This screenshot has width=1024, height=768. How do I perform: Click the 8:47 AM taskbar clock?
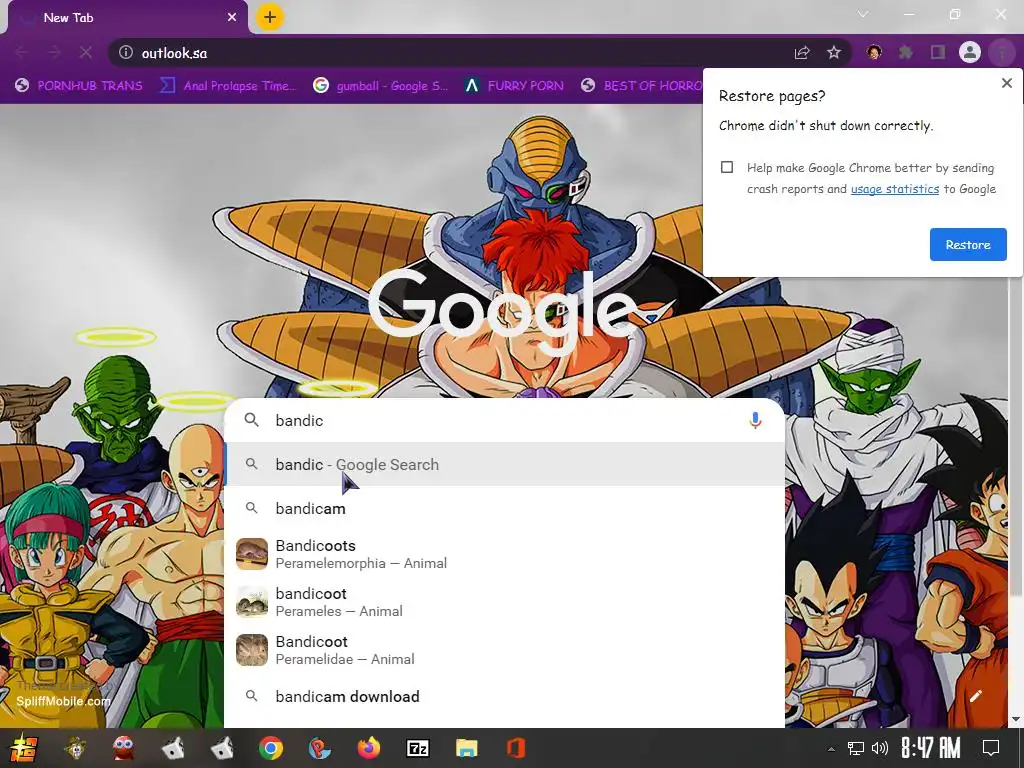coord(931,748)
